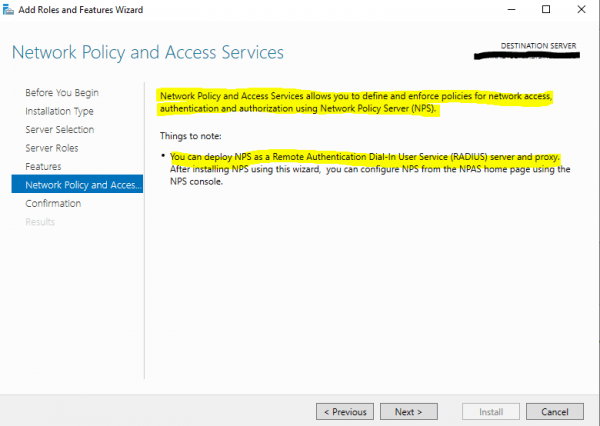Image resolution: width=600 pixels, height=426 pixels.
Task: Click the Next button
Action: click(x=409, y=412)
